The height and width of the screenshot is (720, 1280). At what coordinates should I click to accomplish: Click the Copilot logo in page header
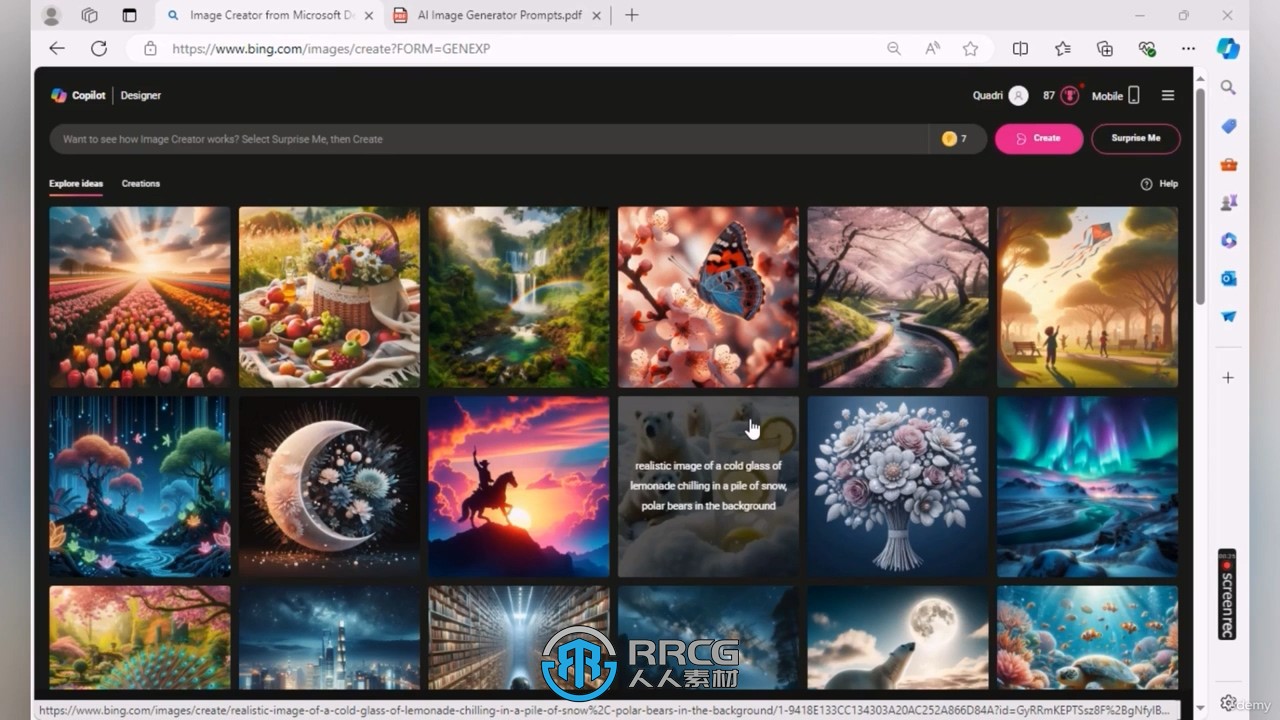coord(59,95)
